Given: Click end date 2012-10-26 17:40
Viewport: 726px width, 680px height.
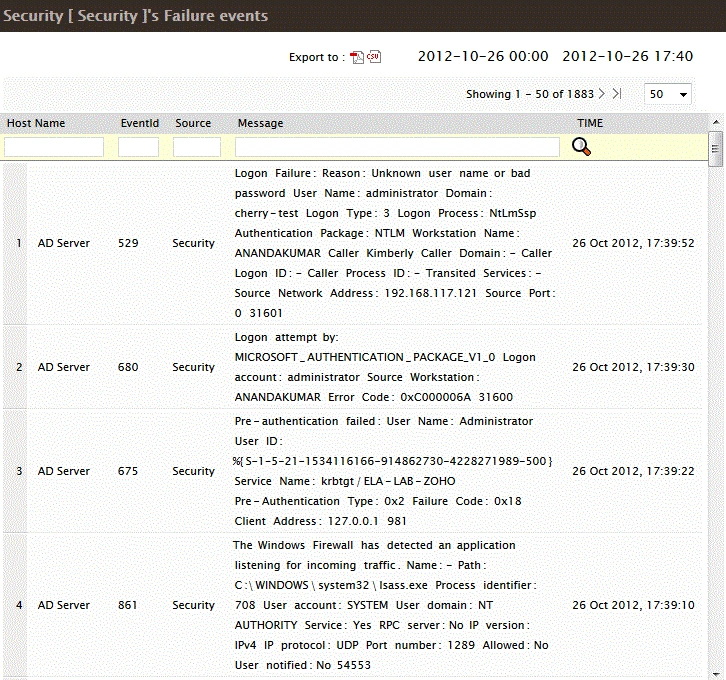Looking at the screenshot, I should click(628, 56).
